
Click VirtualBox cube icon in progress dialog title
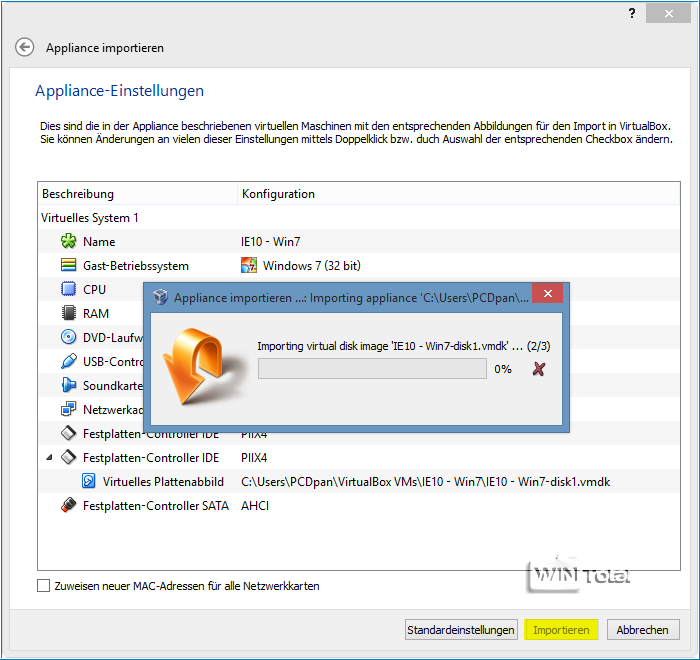tap(160, 297)
